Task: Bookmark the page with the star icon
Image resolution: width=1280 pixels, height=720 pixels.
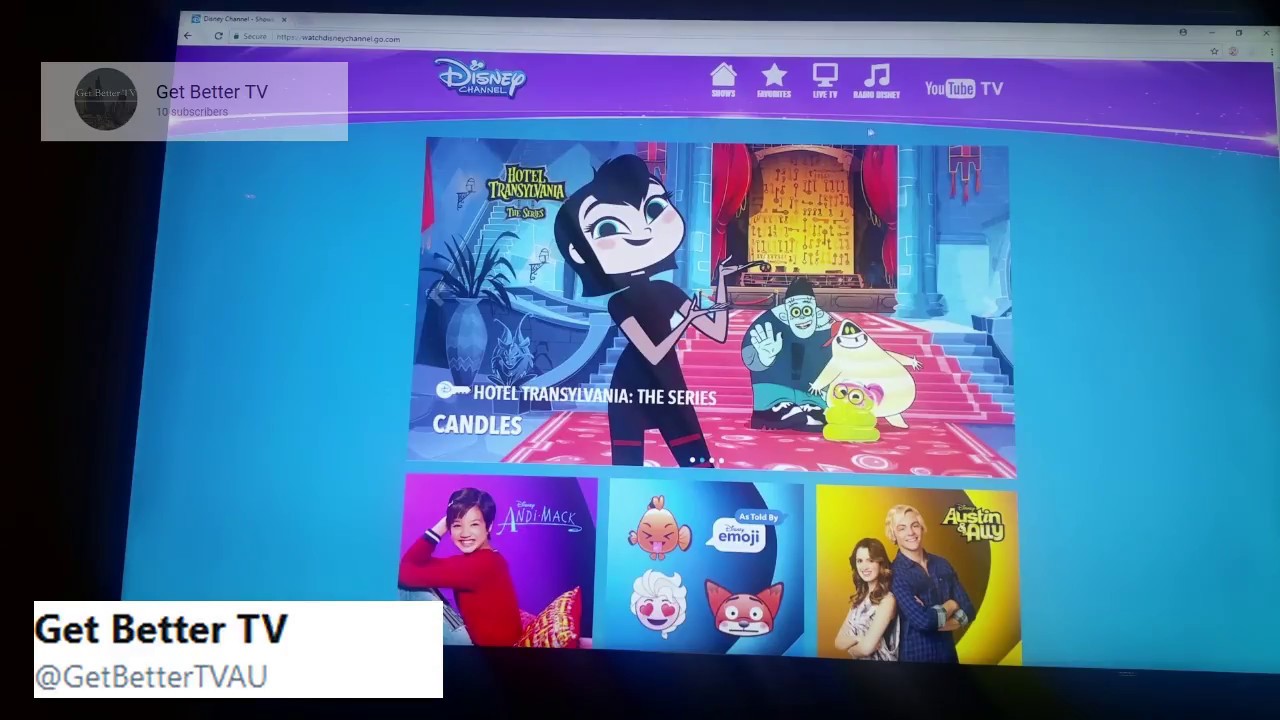Action: tap(1214, 51)
